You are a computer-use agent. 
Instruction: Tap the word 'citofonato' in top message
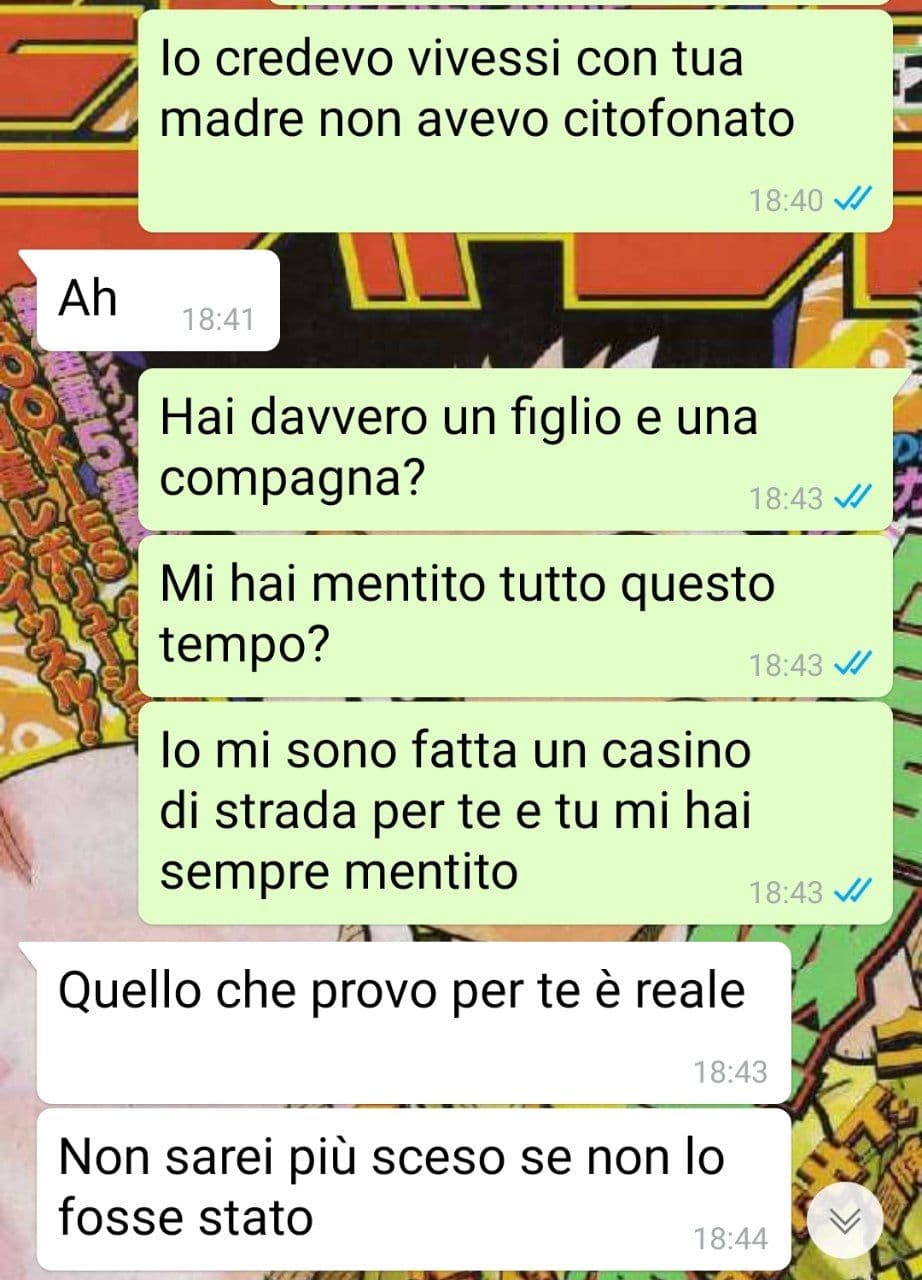pos(679,120)
